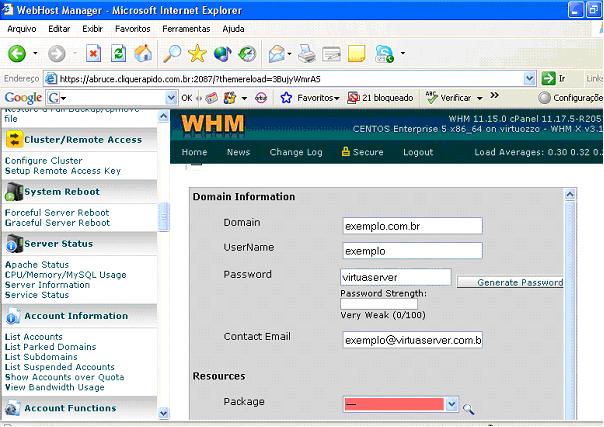Open the WHM Change Log link
This screenshot has height=427, width=604.
click(x=296, y=152)
